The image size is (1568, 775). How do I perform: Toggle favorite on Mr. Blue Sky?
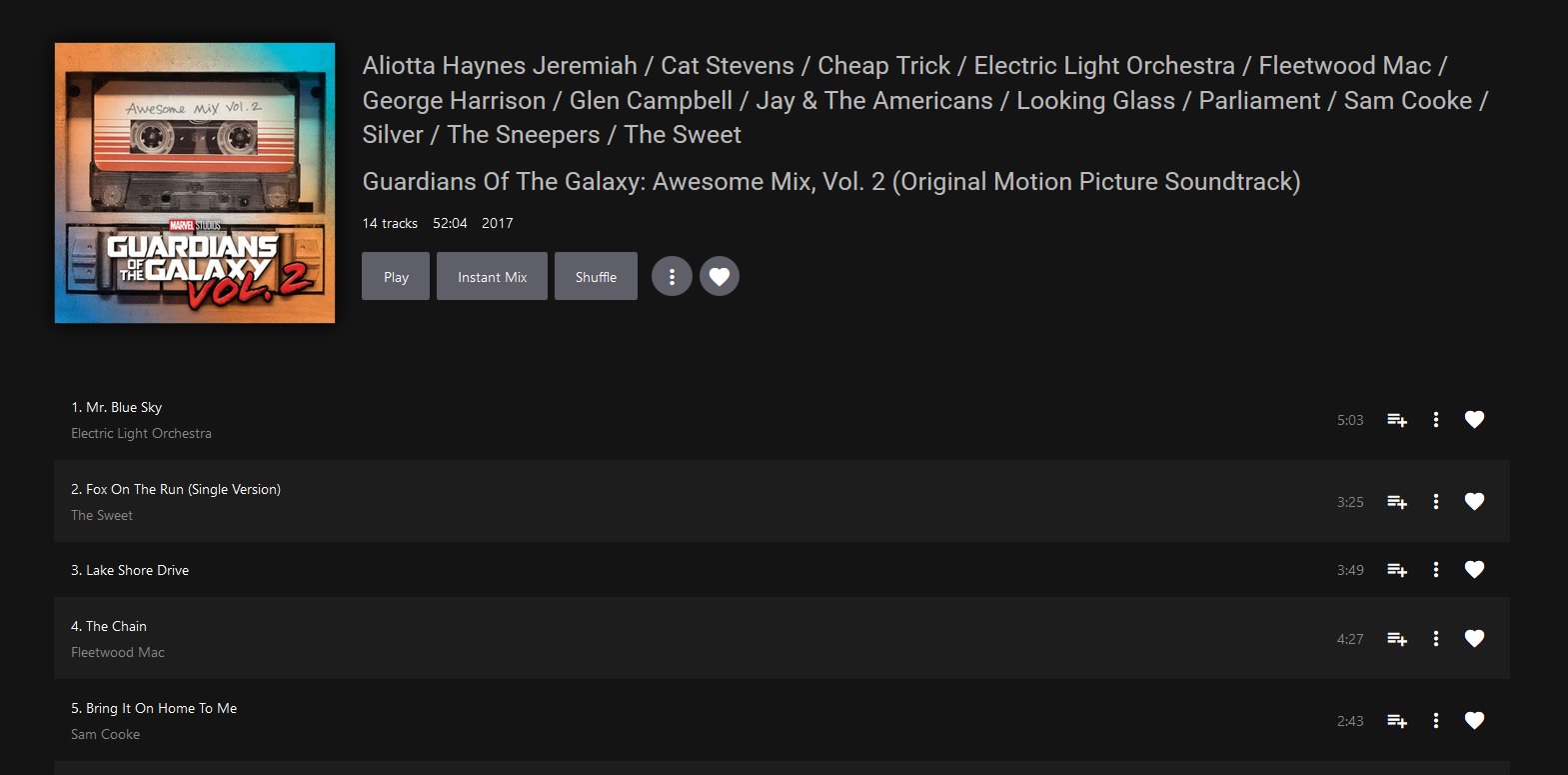coord(1474,420)
